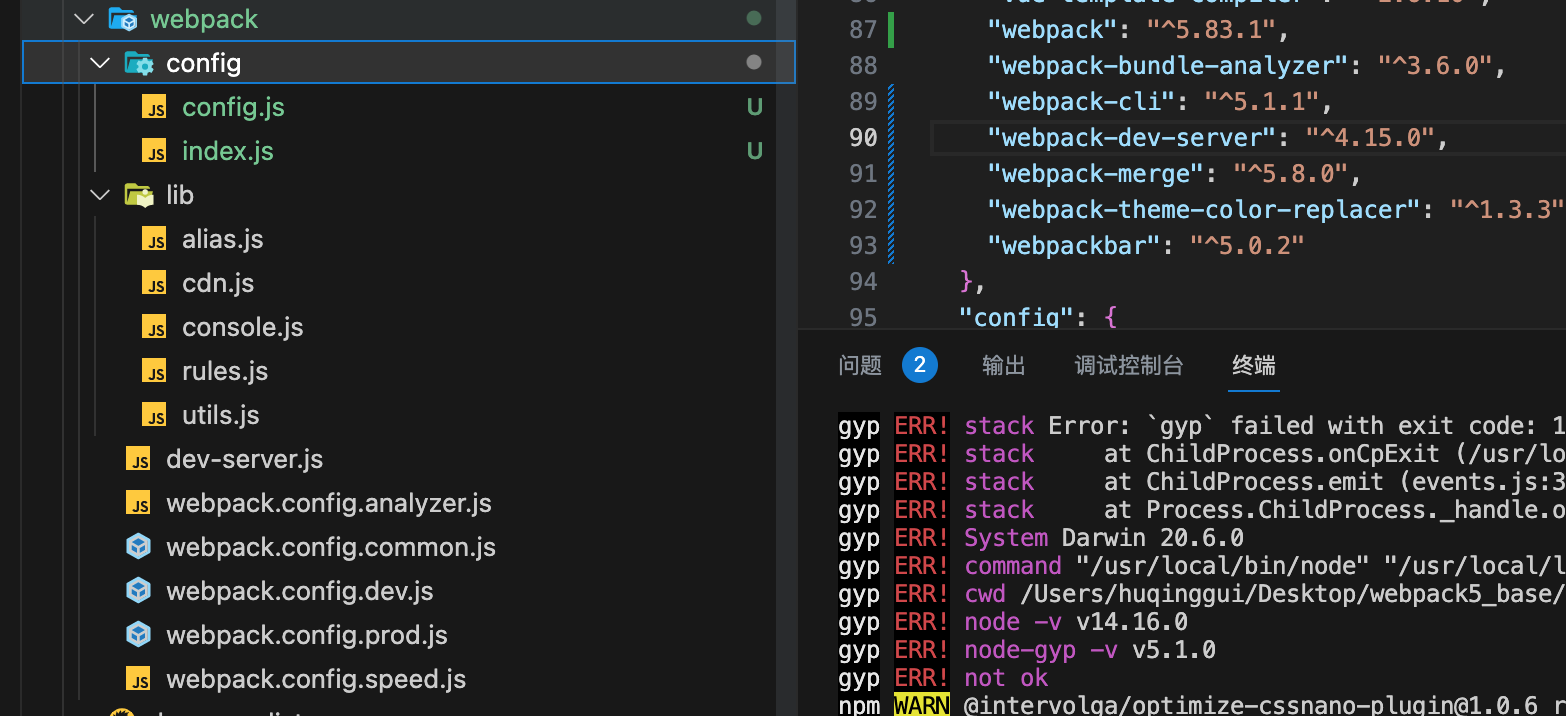The width and height of the screenshot is (1566, 716).
Task: Click the modified indicator dot next to webpack
Action: (753, 18)
